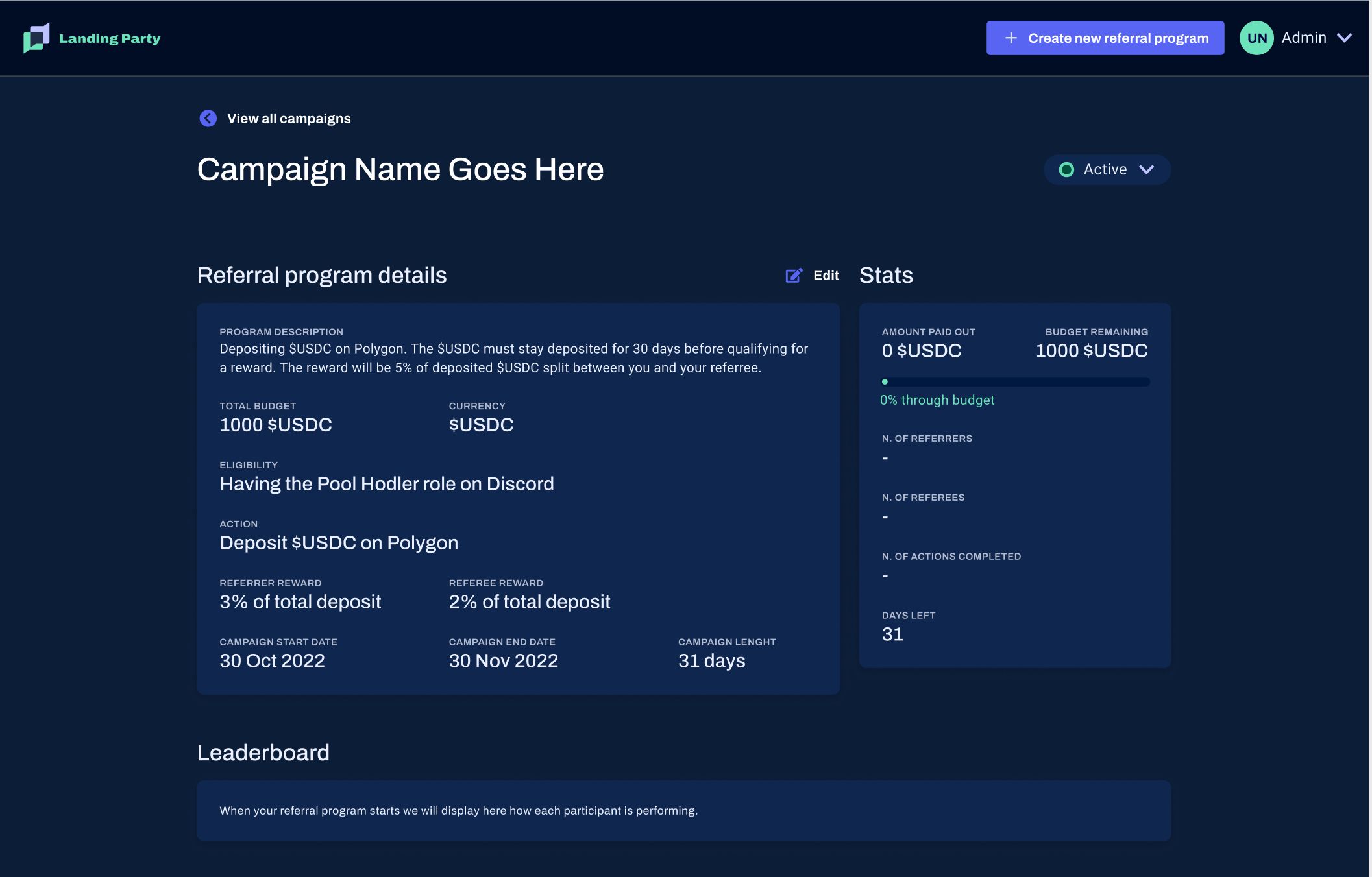Click the Referral program details heading
The width and height of the screenshot is (1372, 877).
(322, 275)
